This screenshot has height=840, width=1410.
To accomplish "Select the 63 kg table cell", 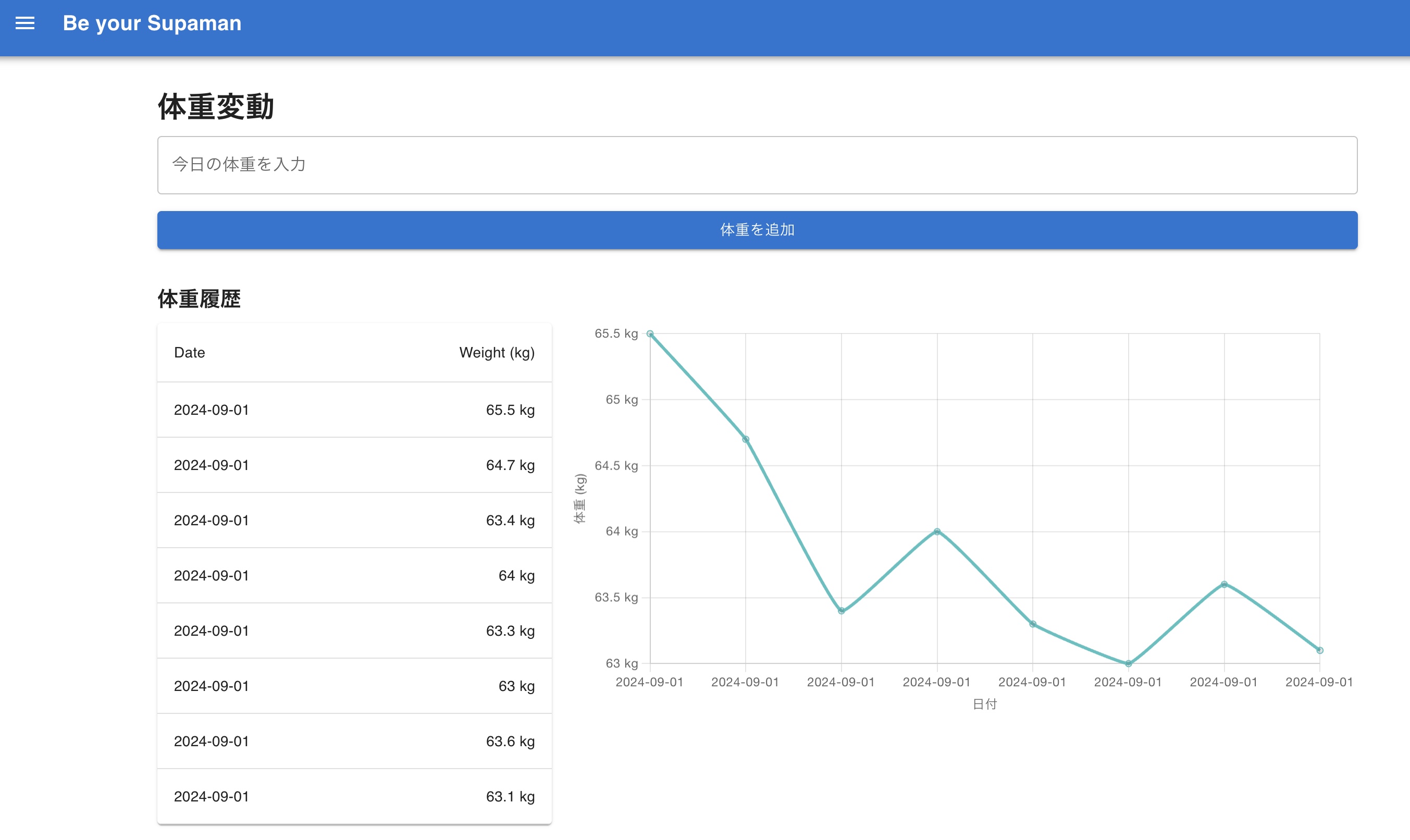I will pyautogui.click(x=516, y=686).
